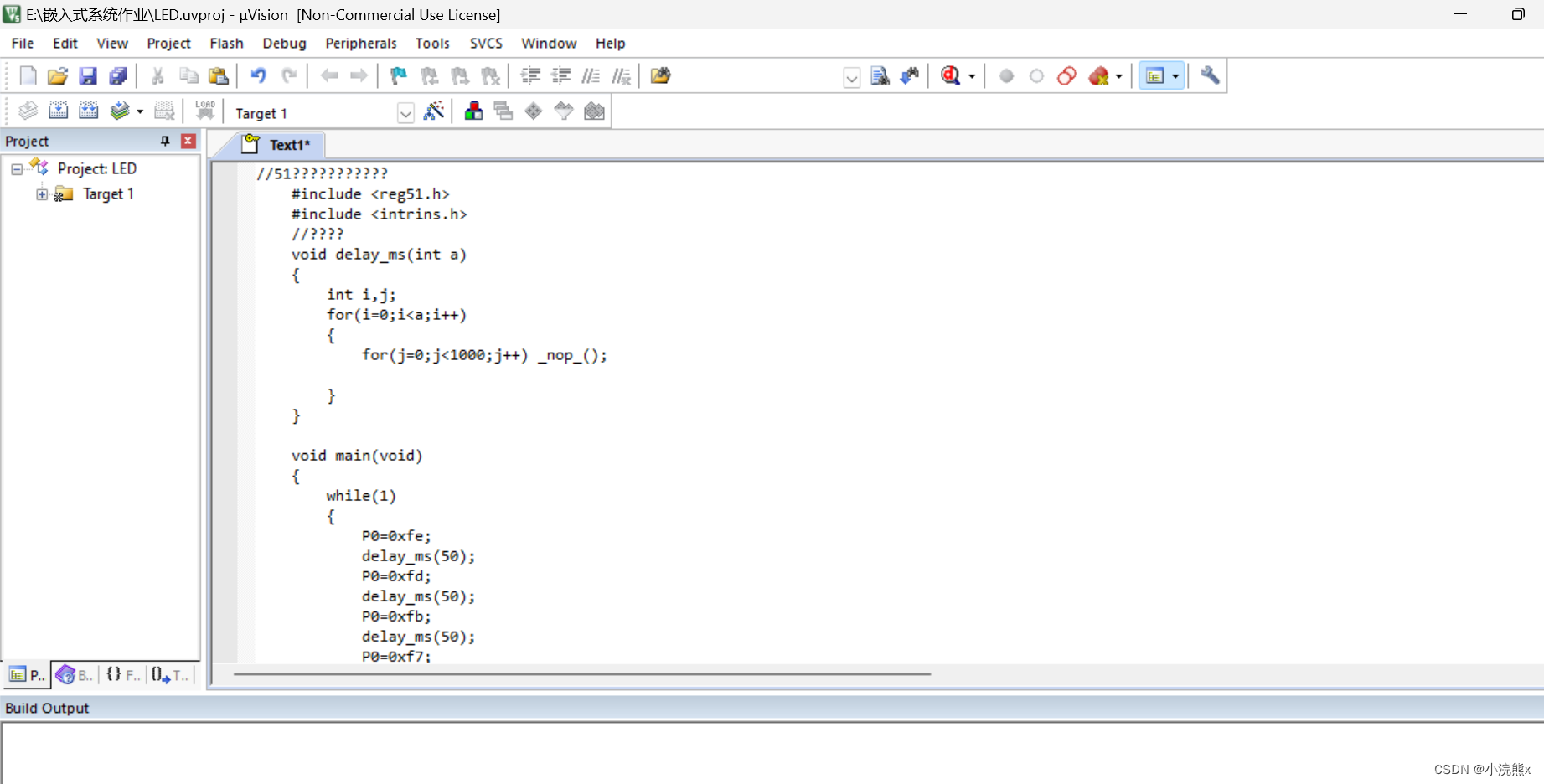Paste from clipboard icon
1544x784 pixels.
[x=219, y=76]
